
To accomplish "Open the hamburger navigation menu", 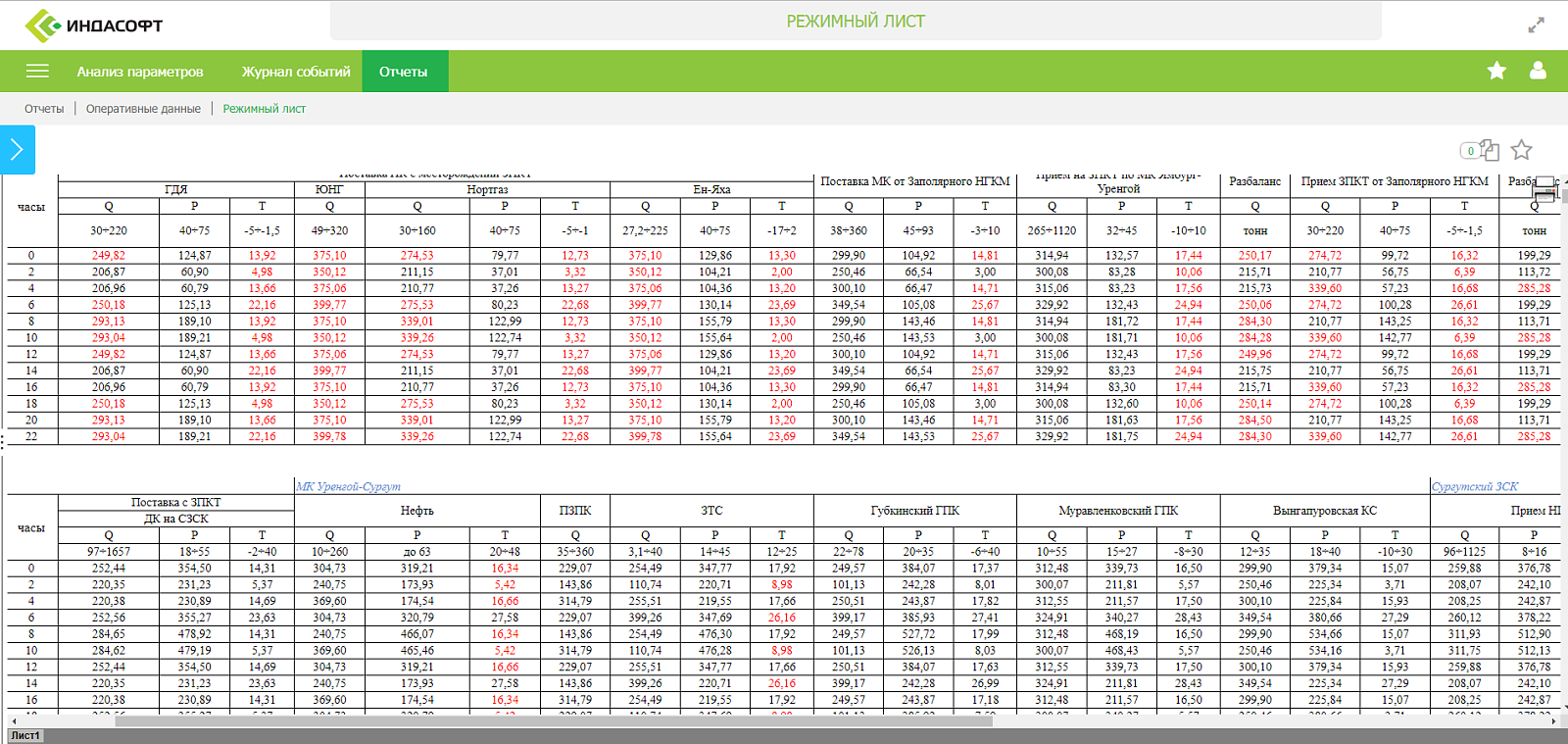I will [x=37, y=71].
